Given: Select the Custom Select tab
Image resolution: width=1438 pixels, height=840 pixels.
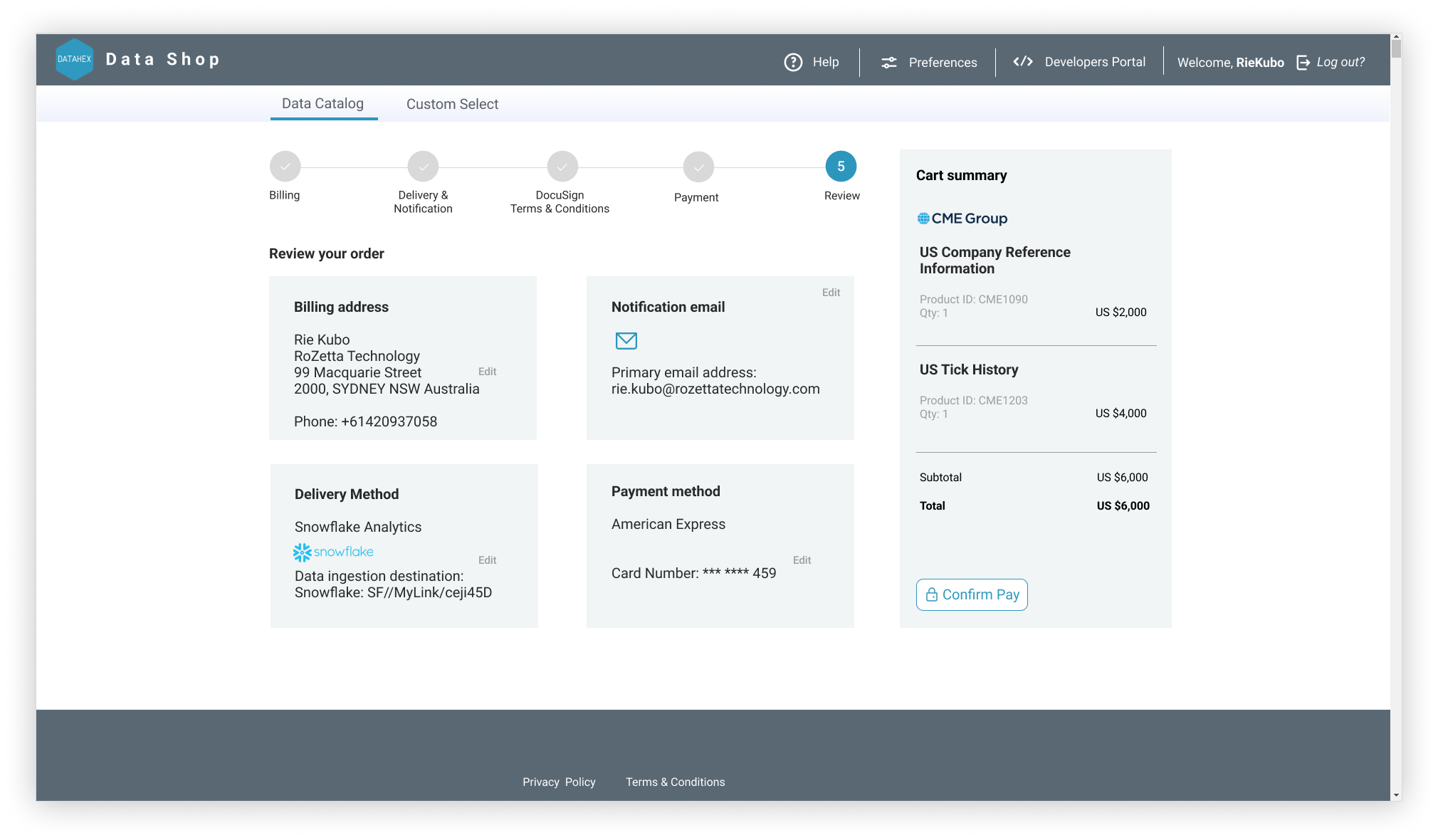Looking at the screenshot, I should pyautogui.click(x=452, y=103).
